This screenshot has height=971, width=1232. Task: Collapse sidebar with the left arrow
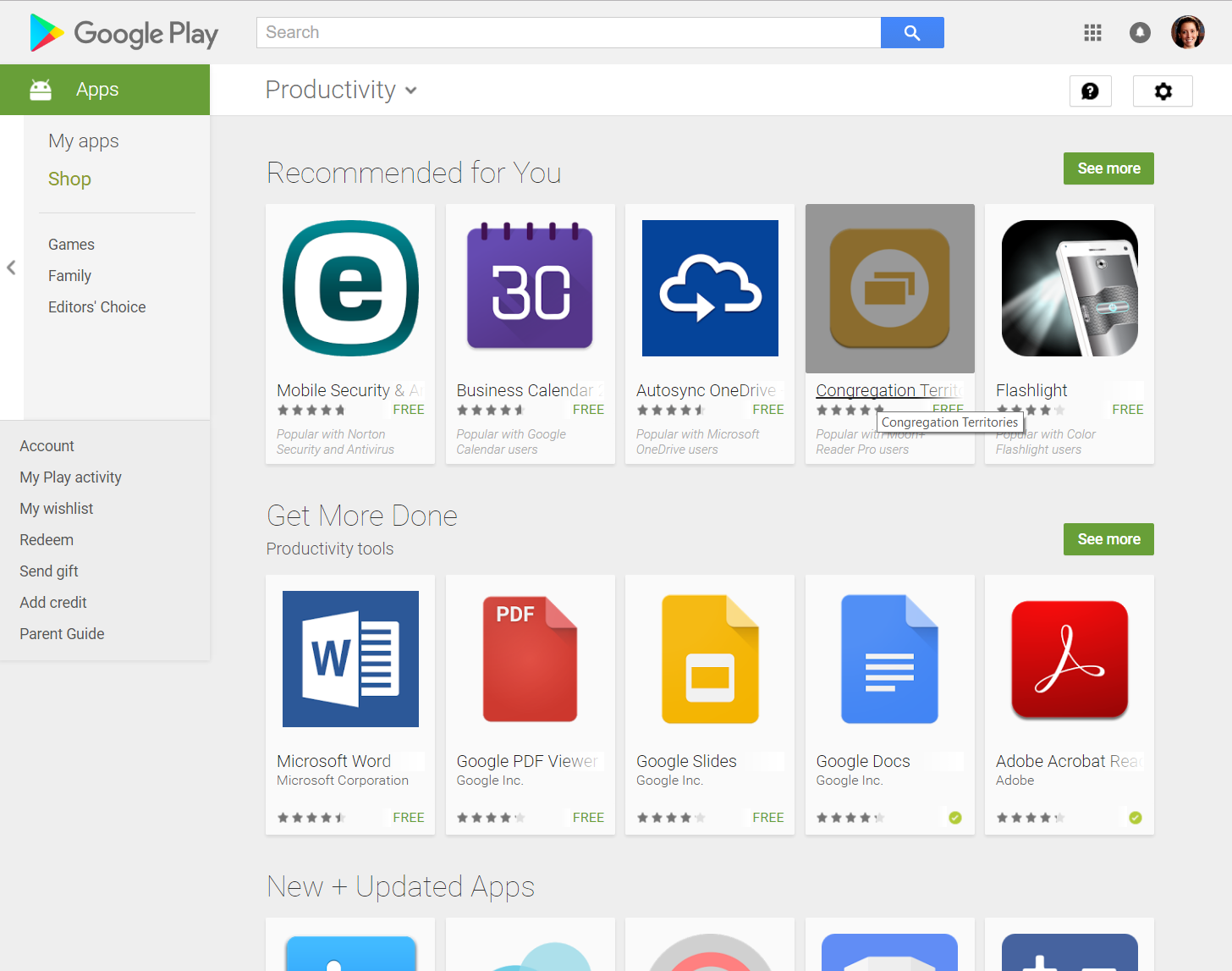click(11, 268)
